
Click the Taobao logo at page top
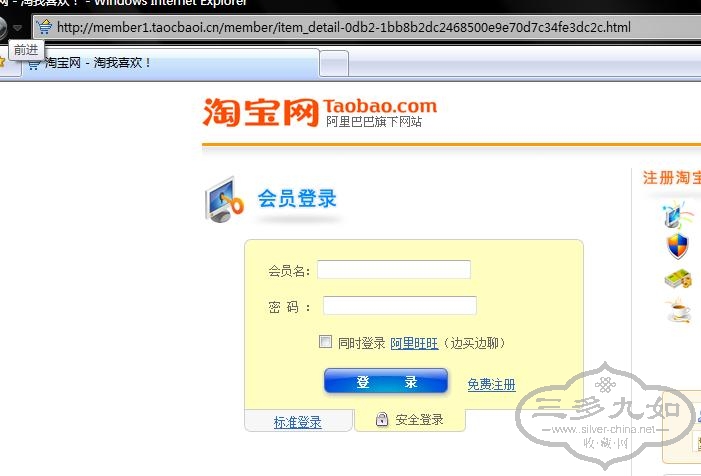click(x=319, y=112)
